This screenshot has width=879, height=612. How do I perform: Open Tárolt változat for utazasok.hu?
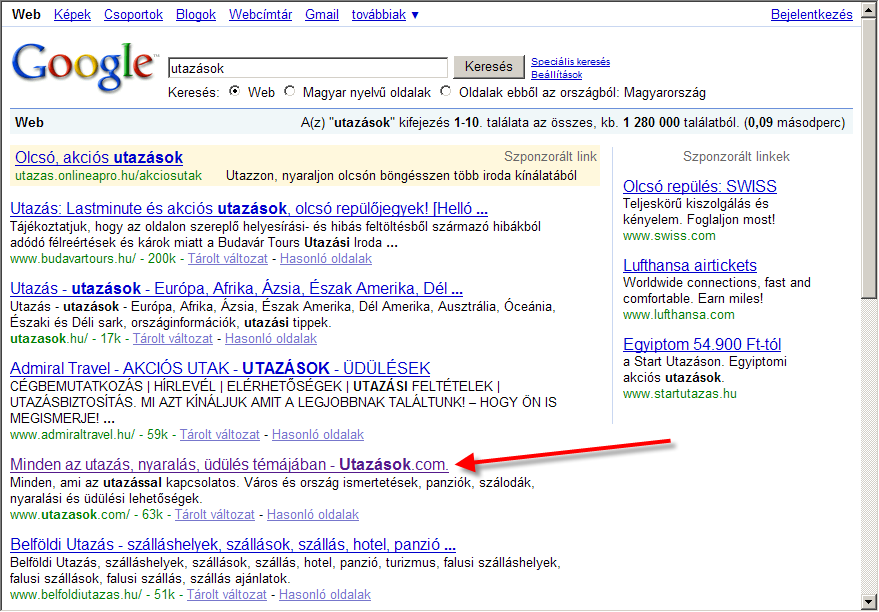pos(173,339)
